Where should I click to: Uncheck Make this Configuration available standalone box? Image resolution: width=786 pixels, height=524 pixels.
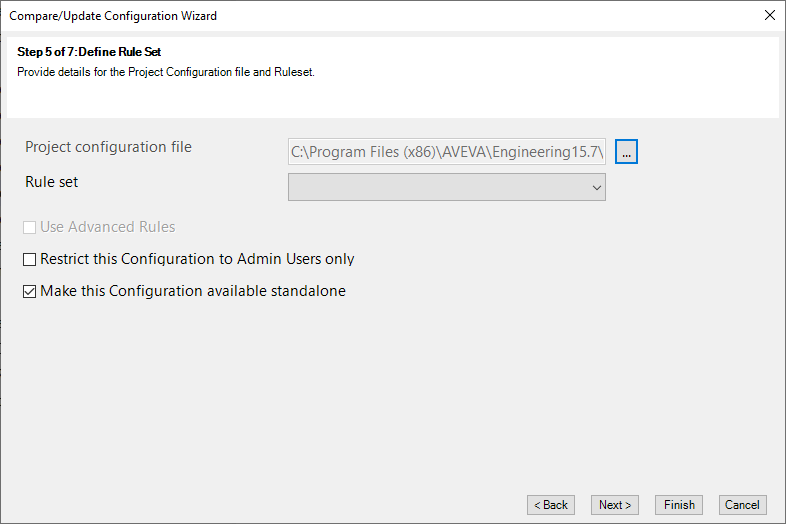coord(30,291)
